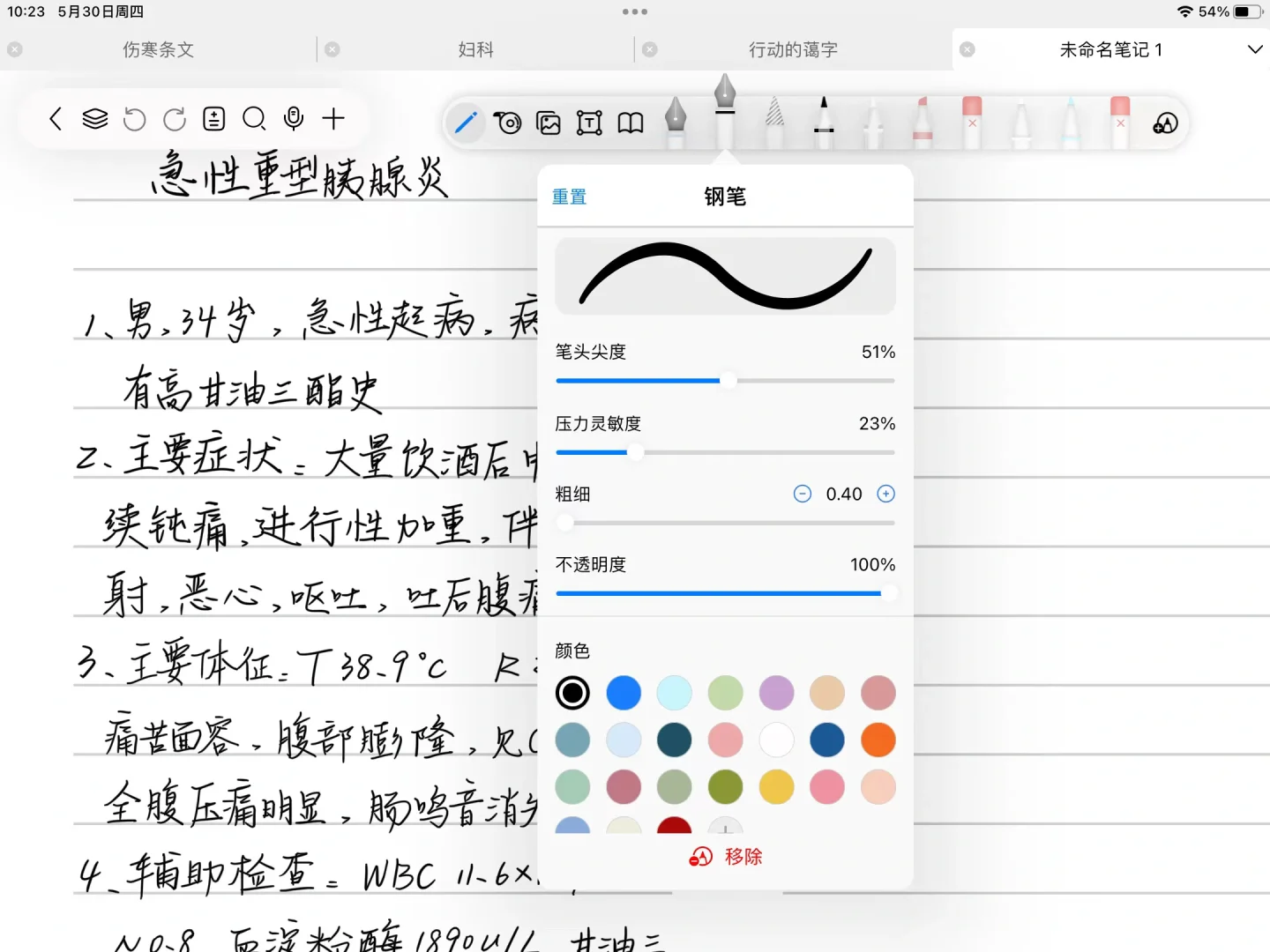The width and height of the screenshot is (1270, 952).
Task: Open the 妇科 notebook tab
Action: [x=474, y=49]
